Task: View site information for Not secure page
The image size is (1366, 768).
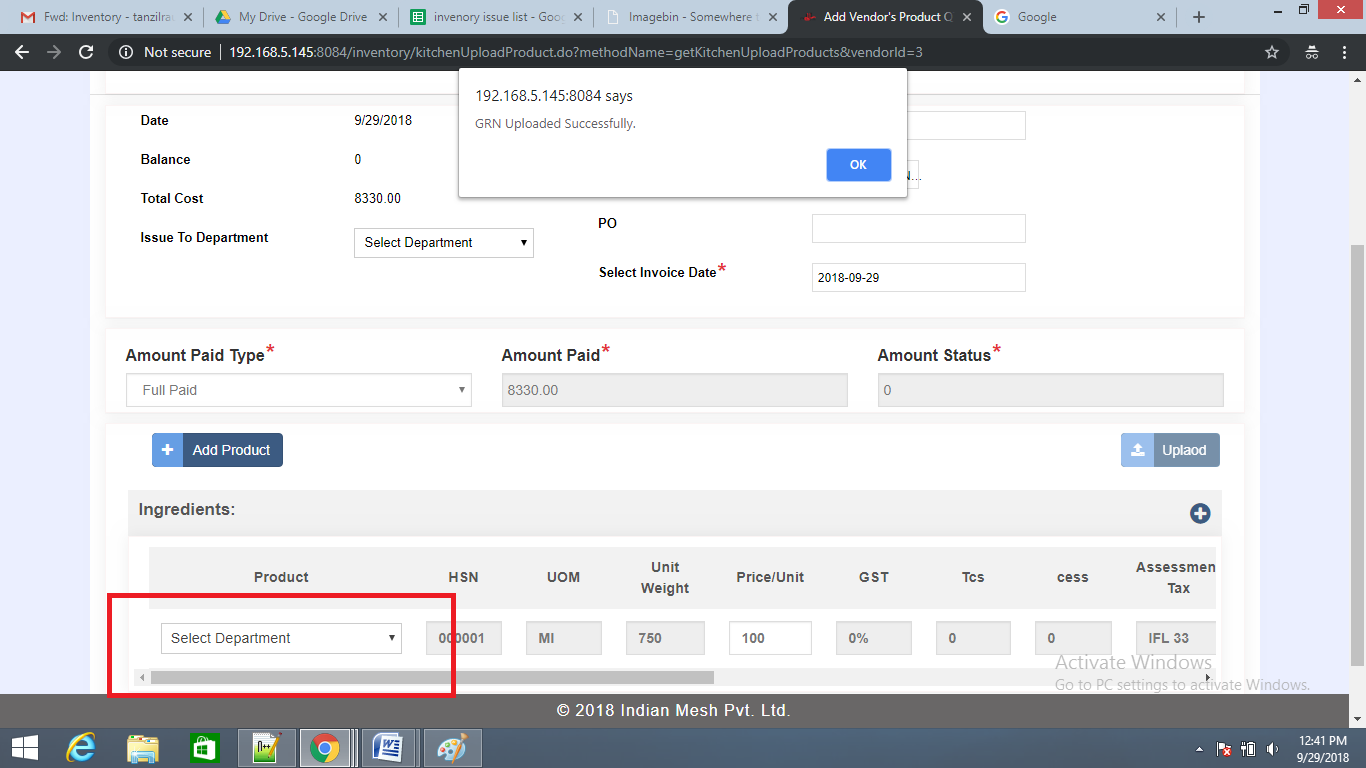Action: pos(165,52)
